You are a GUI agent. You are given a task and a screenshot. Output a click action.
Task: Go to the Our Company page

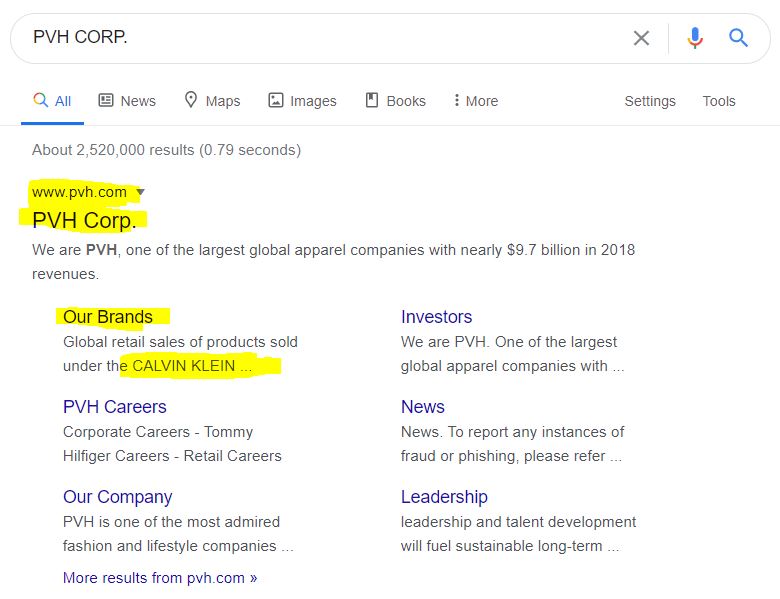tap(118, 497)
